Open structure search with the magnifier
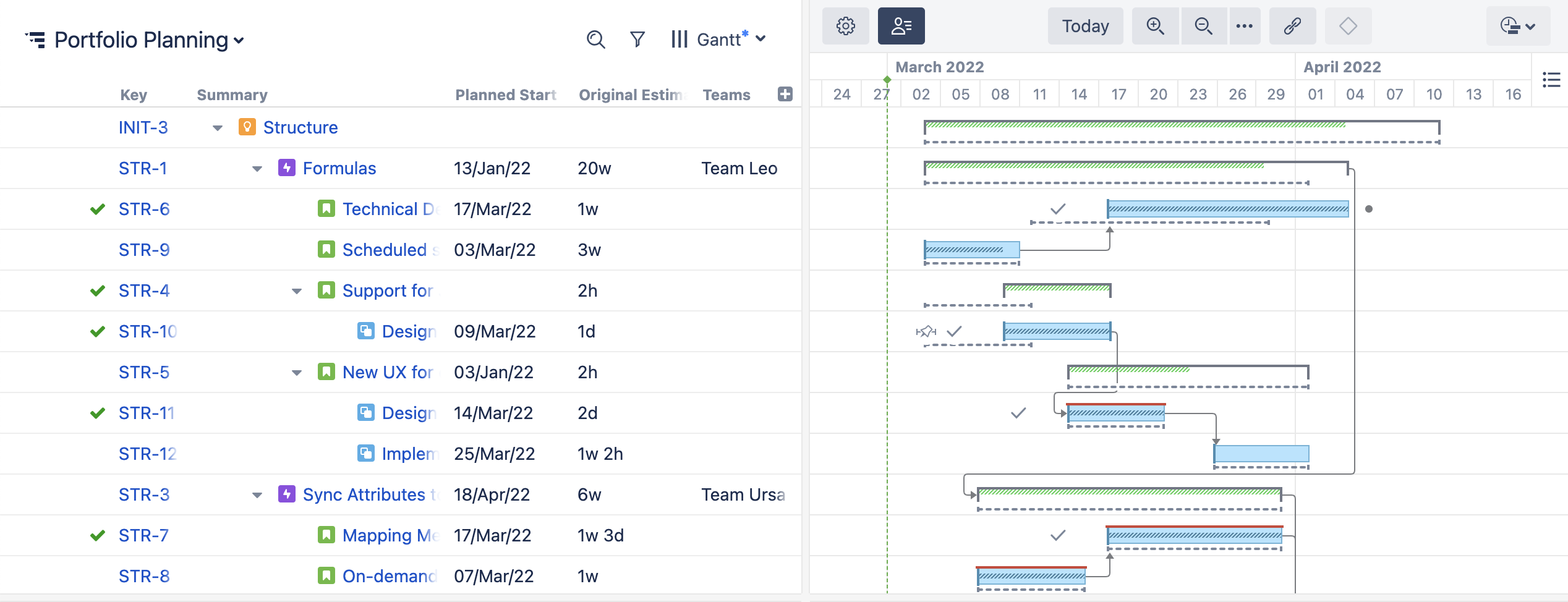This screenshot has width=1568, height=602. pos(595,39)
